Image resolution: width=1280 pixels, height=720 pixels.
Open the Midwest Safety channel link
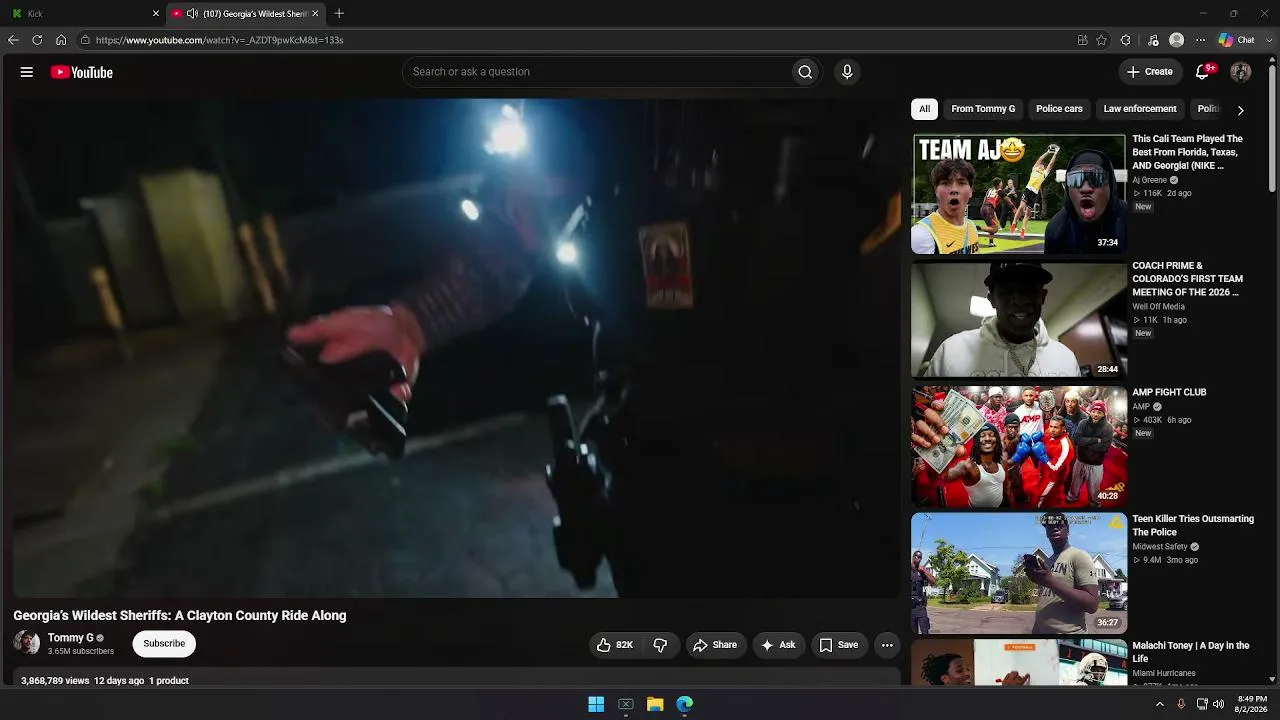[1160, 547]
